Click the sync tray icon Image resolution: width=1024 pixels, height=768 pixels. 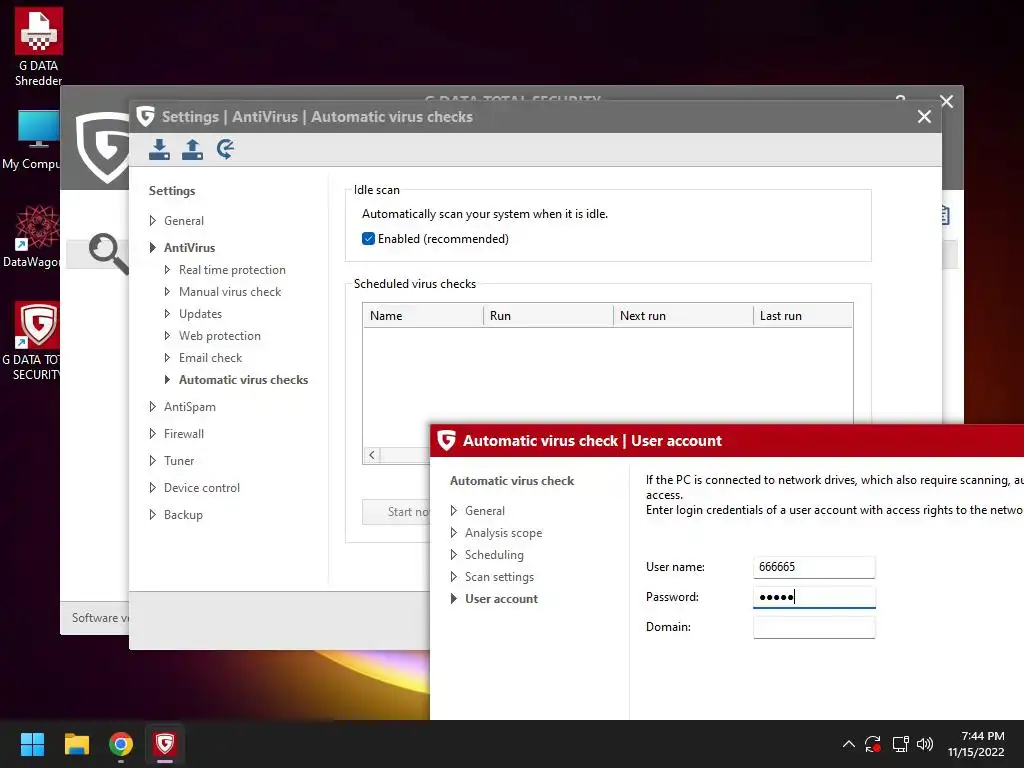point(873,744)
